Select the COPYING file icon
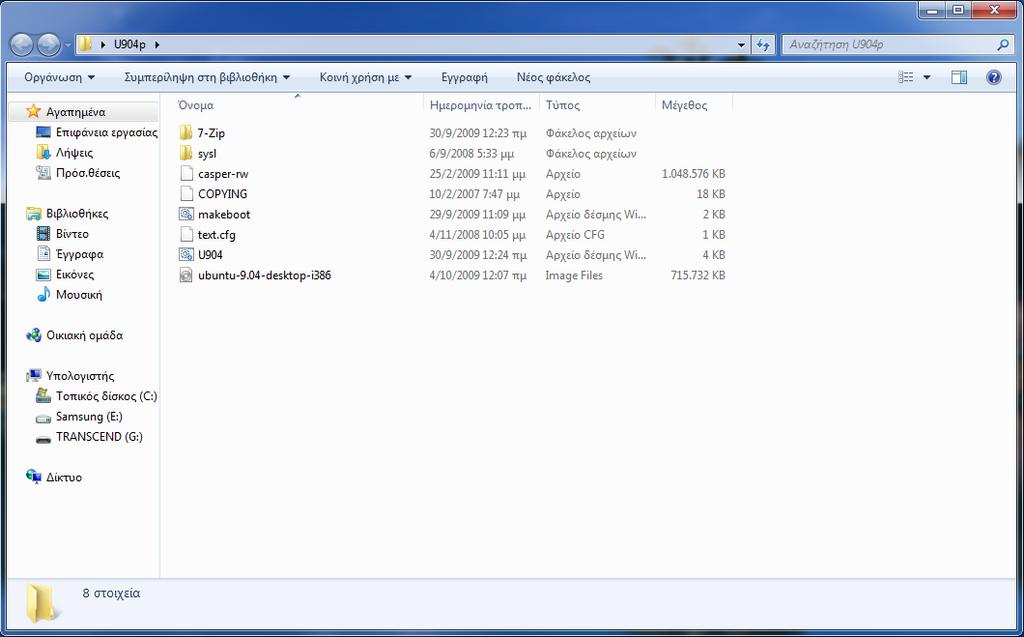Image resolution: width=1024 pixels, height=637 pixels. tap(186, 194)
